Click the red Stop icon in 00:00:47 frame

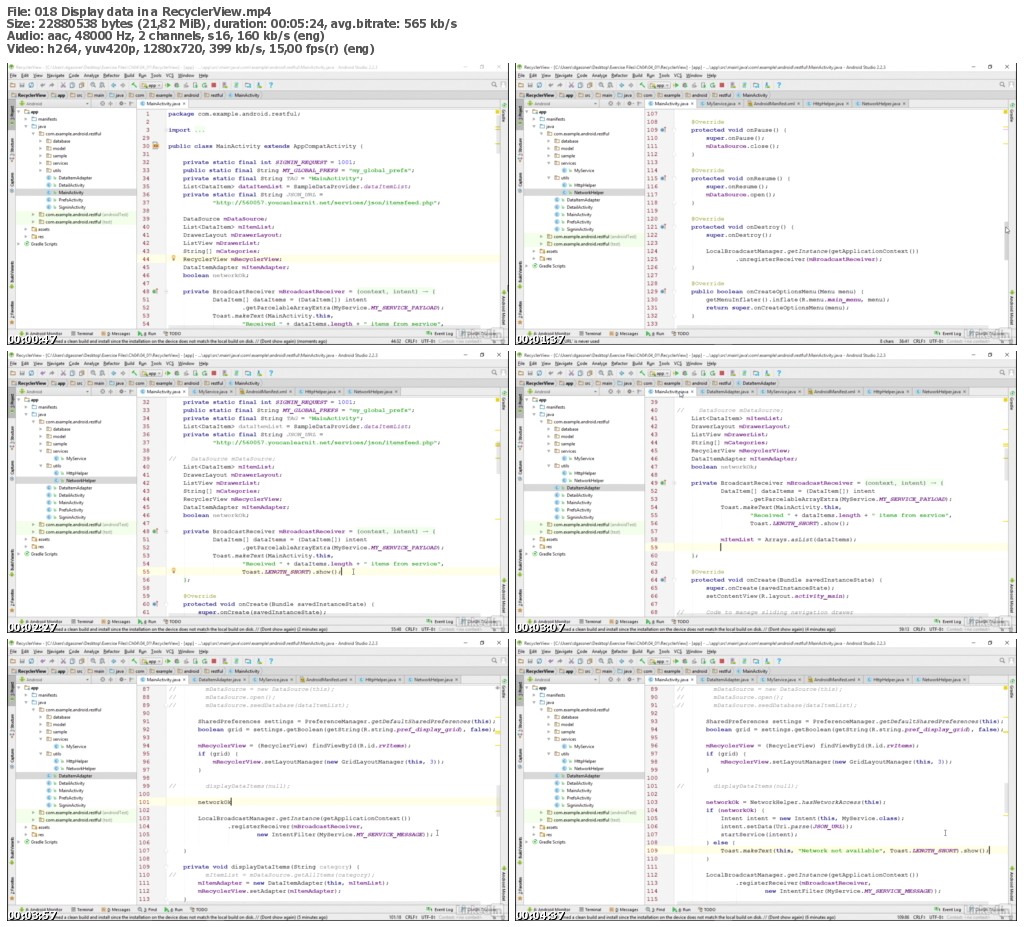coord(214,85)
